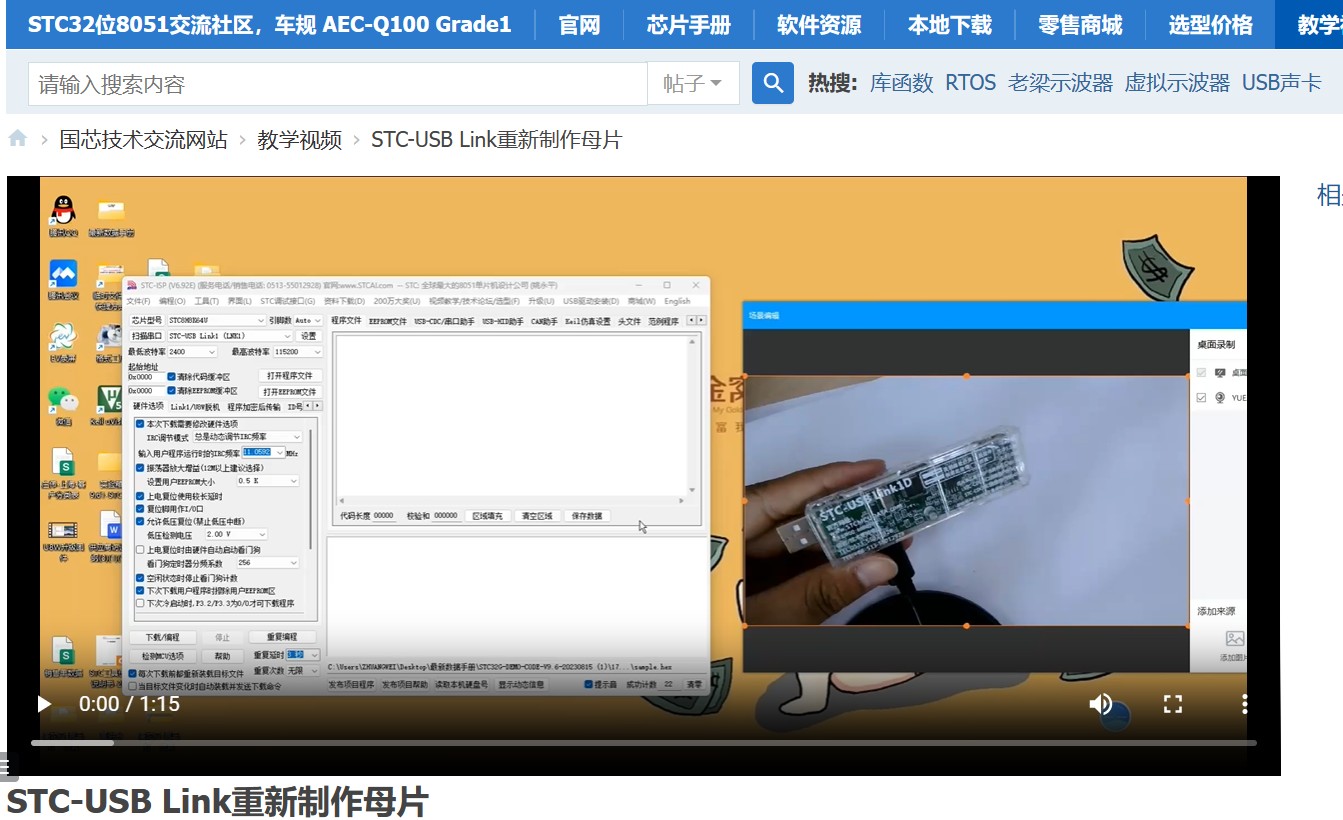Click the green spreadsheet file icon near the 下载/编程 button
Screen dimensions: 1343x820
pyautogui.click(x=64, y=652)
